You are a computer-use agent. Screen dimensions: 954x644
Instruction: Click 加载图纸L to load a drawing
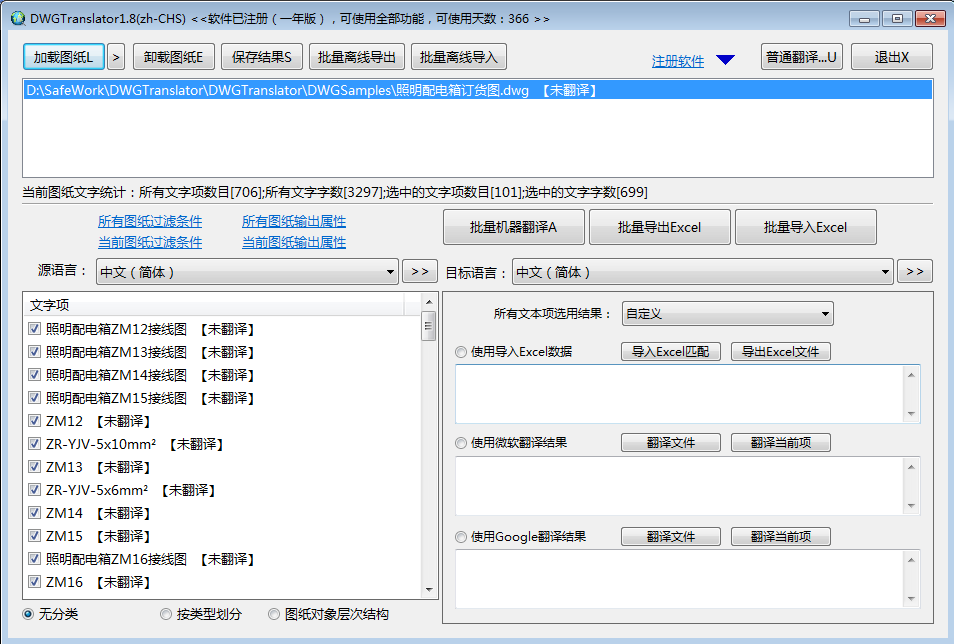click(64, 56)
